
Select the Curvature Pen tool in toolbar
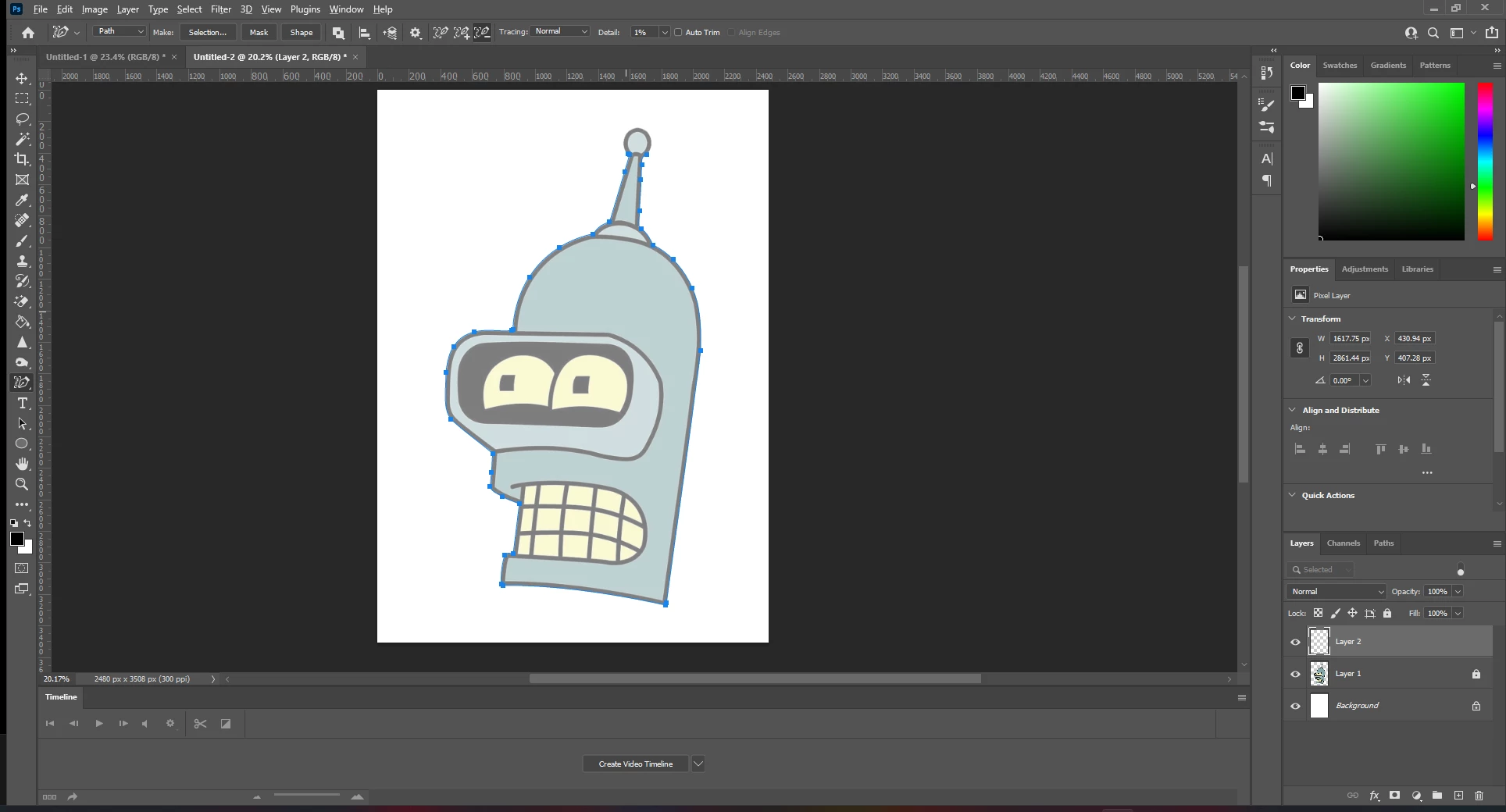(22, 383)
